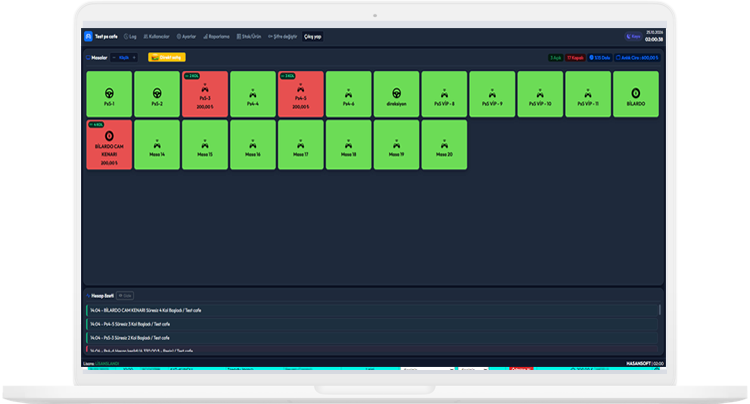Select the Ps5-3 Süresiz 2 Kol log row

(372, 338)
